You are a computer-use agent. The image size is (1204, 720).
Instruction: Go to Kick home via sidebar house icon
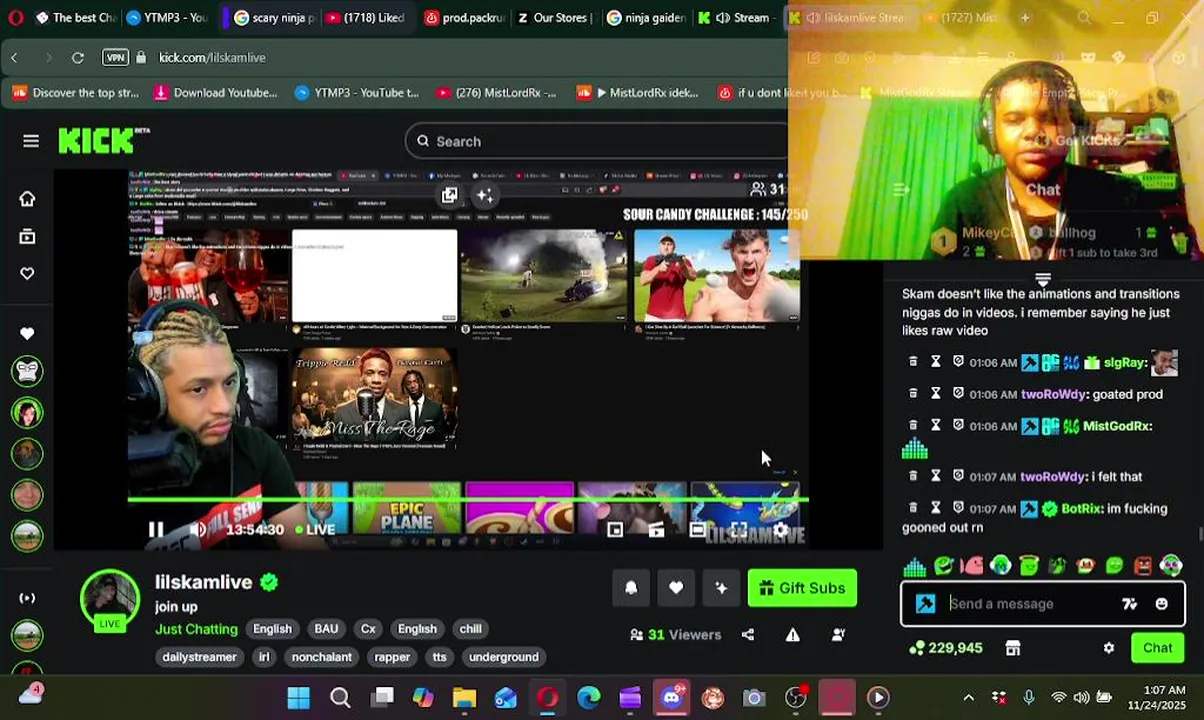click(x=27, y=198)
